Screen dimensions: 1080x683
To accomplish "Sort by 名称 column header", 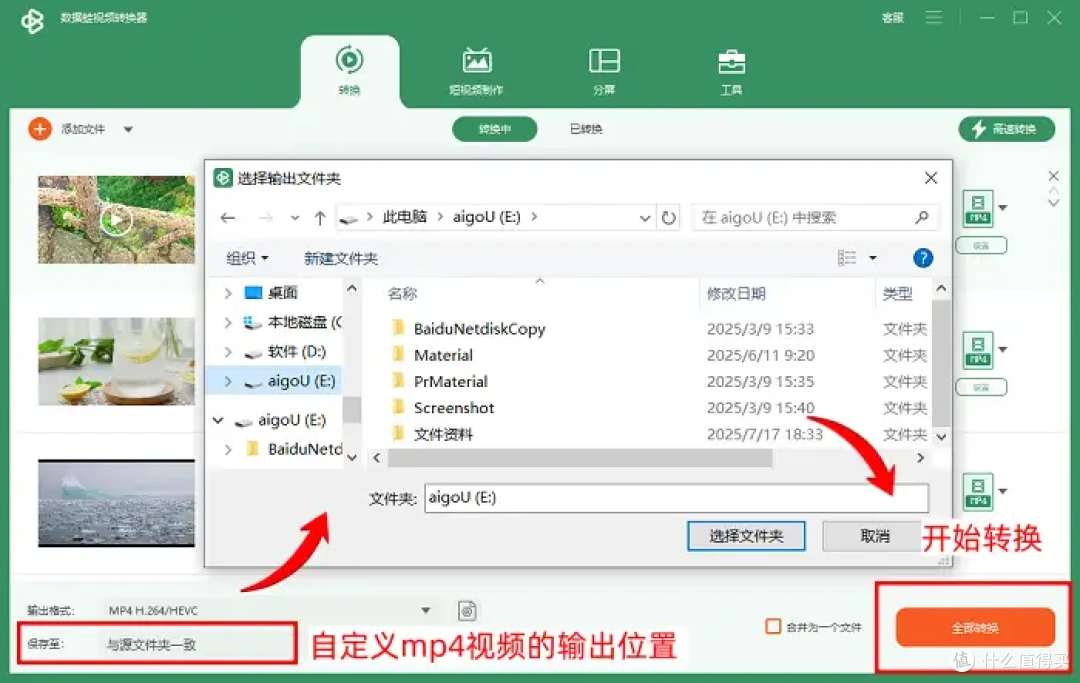I will tap(402, 294).
